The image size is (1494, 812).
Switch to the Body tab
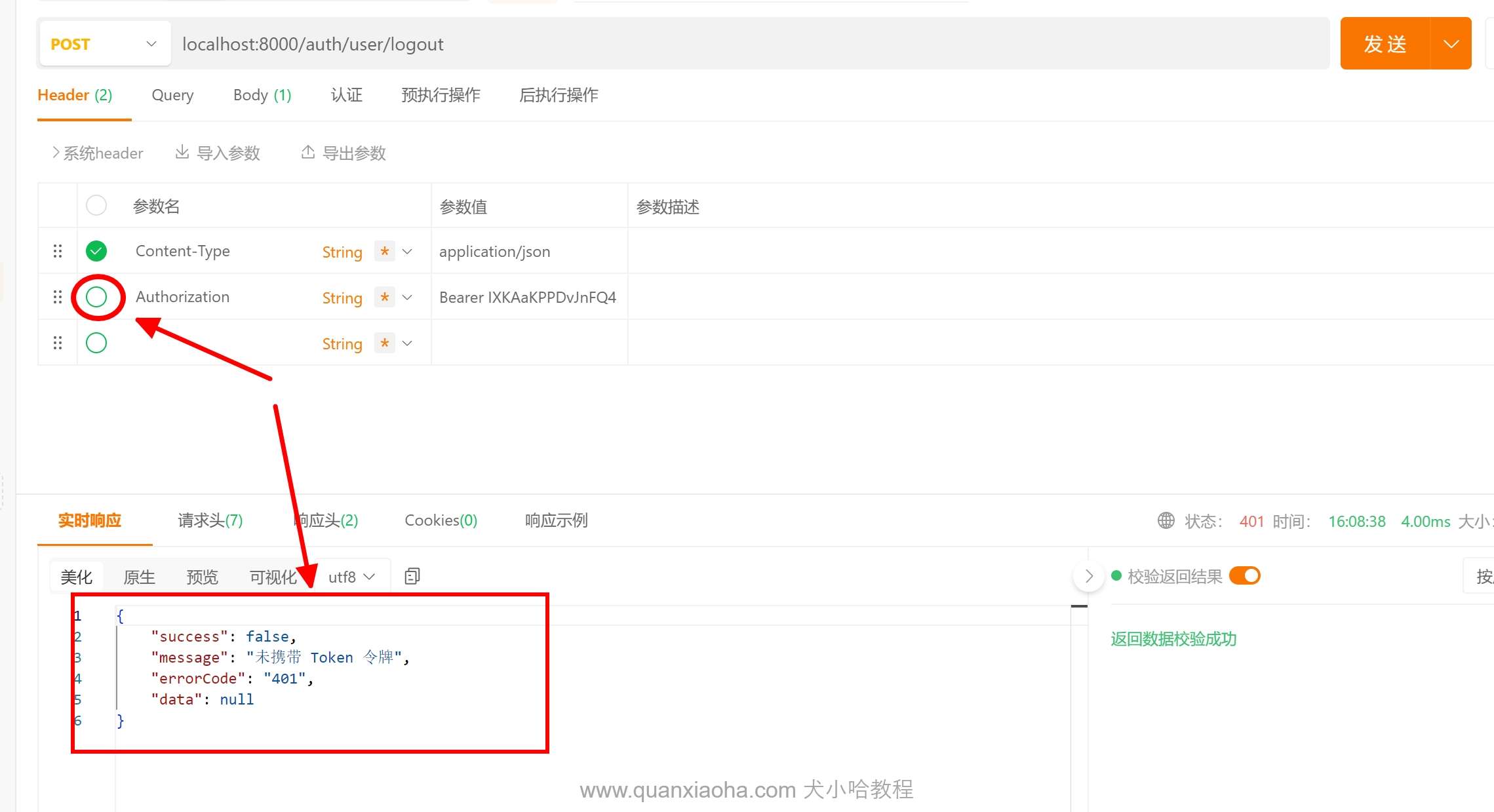(262, 95)
